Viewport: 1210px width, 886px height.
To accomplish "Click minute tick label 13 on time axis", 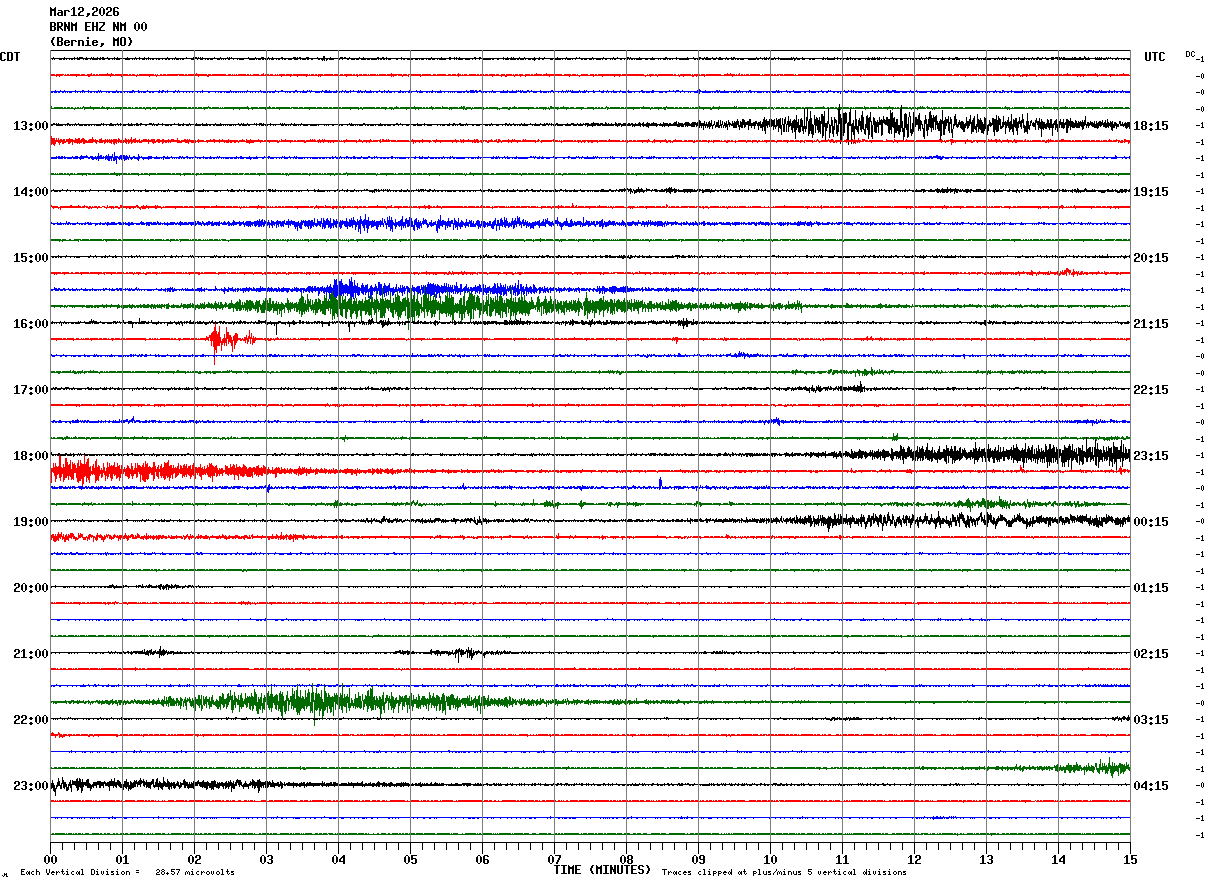I will coord(986,859).
